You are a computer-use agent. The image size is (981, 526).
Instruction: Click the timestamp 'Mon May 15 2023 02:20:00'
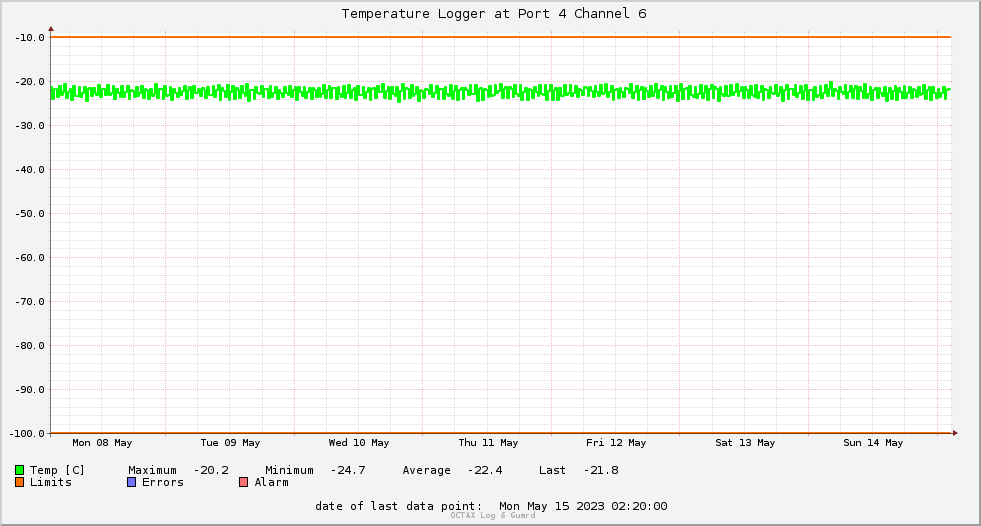[x=583, y=506]
